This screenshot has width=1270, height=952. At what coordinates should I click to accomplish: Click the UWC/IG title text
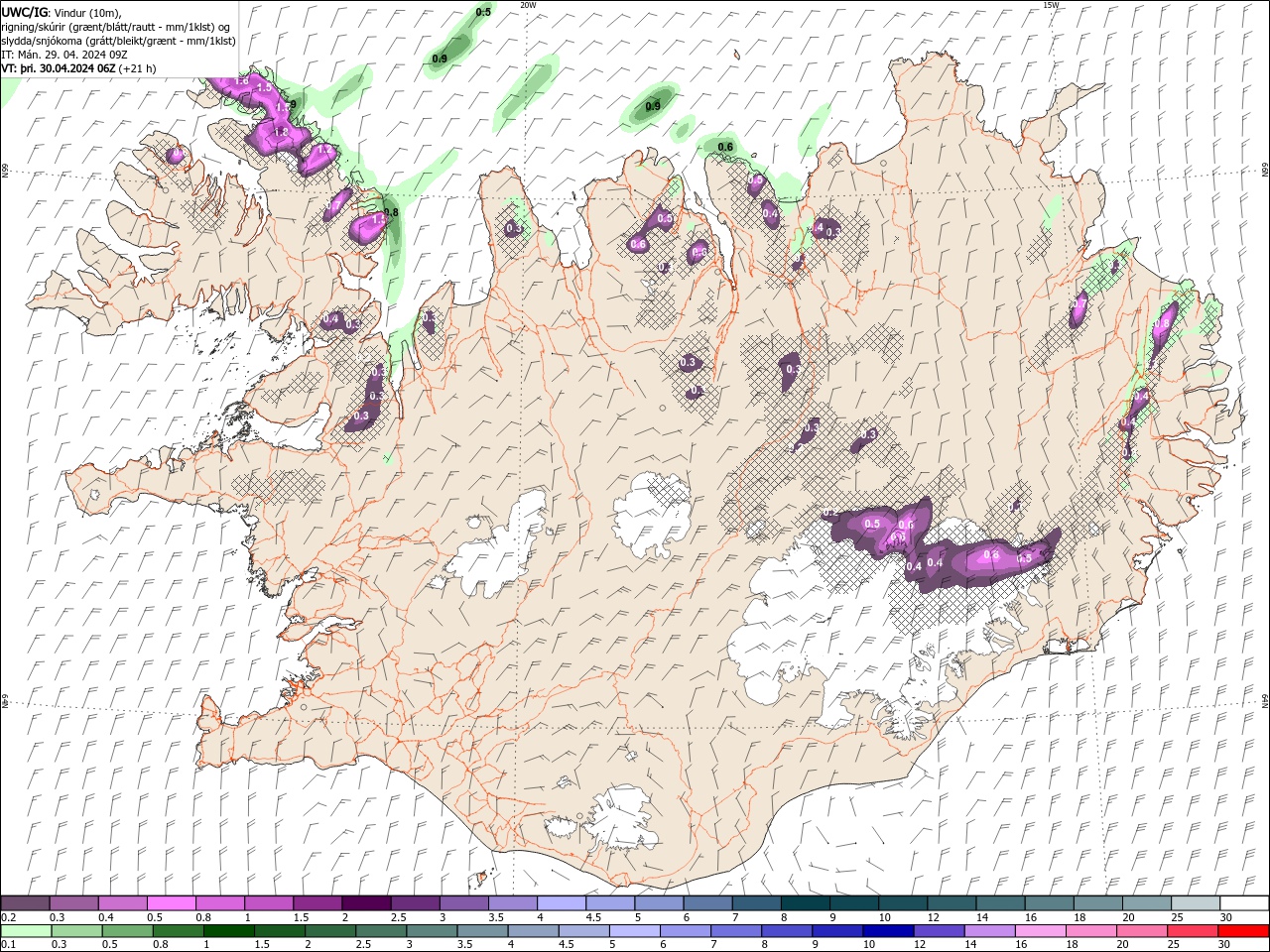pyautogui.click(x=24, y=12)
